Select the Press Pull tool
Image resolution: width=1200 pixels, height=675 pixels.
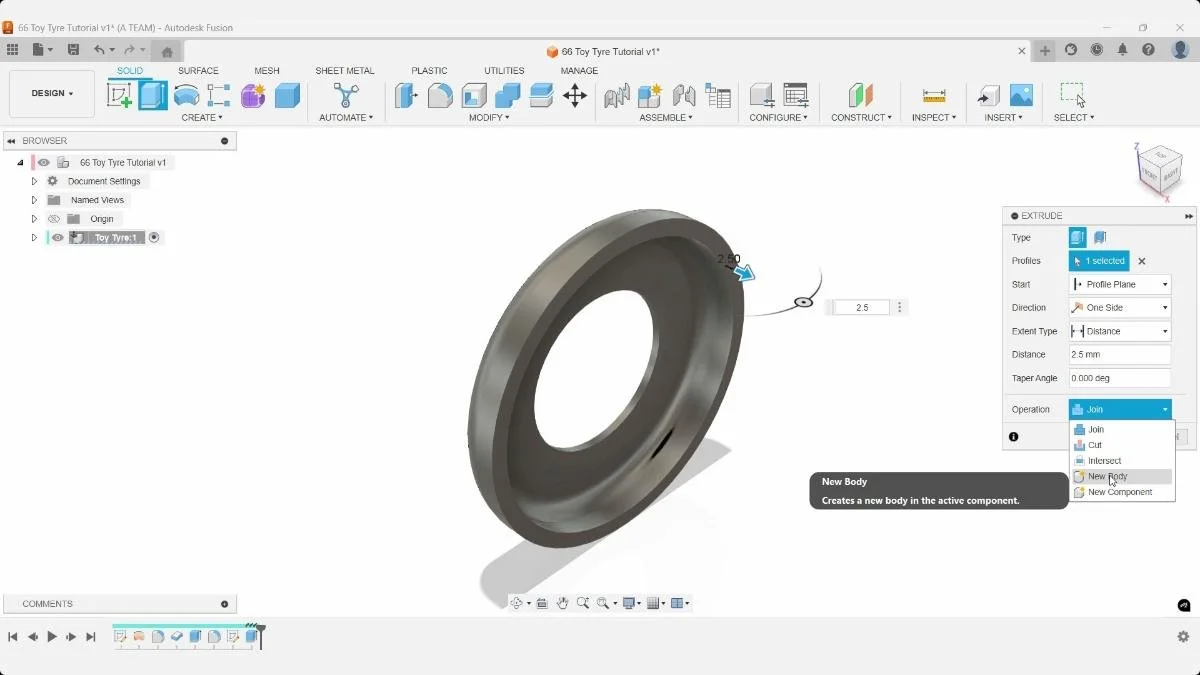click(x=405, y=95)
